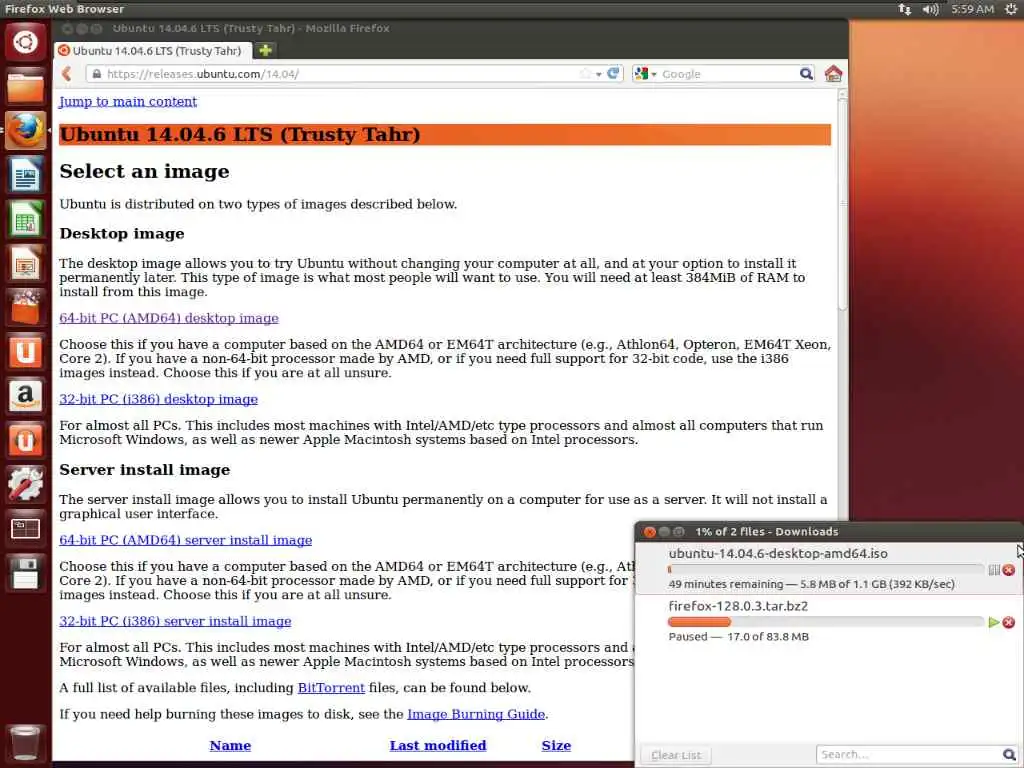
Task: Sort file list by Size column
Action: click(x=556, y=745)
